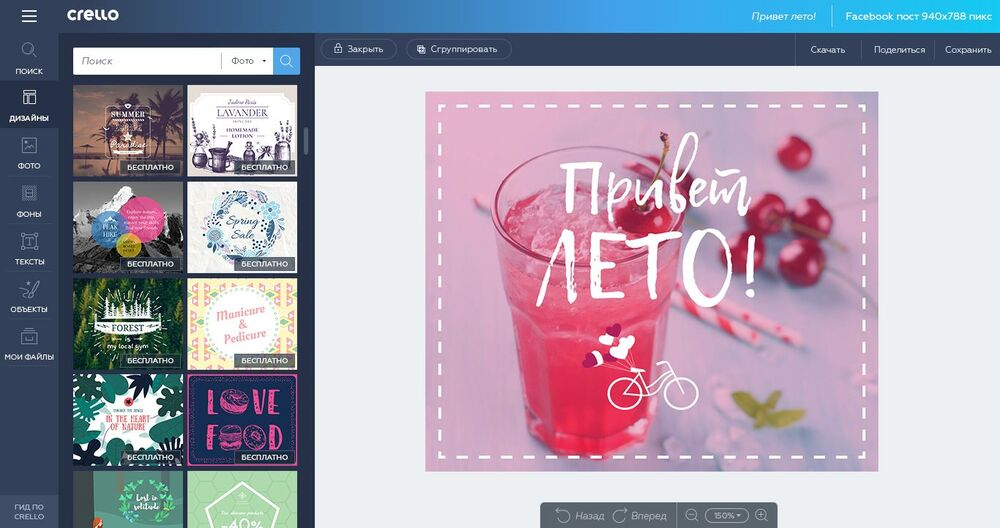
Task: Click Сохранить in the top bar
Action: pyautogui.click(x=967, y=50)
